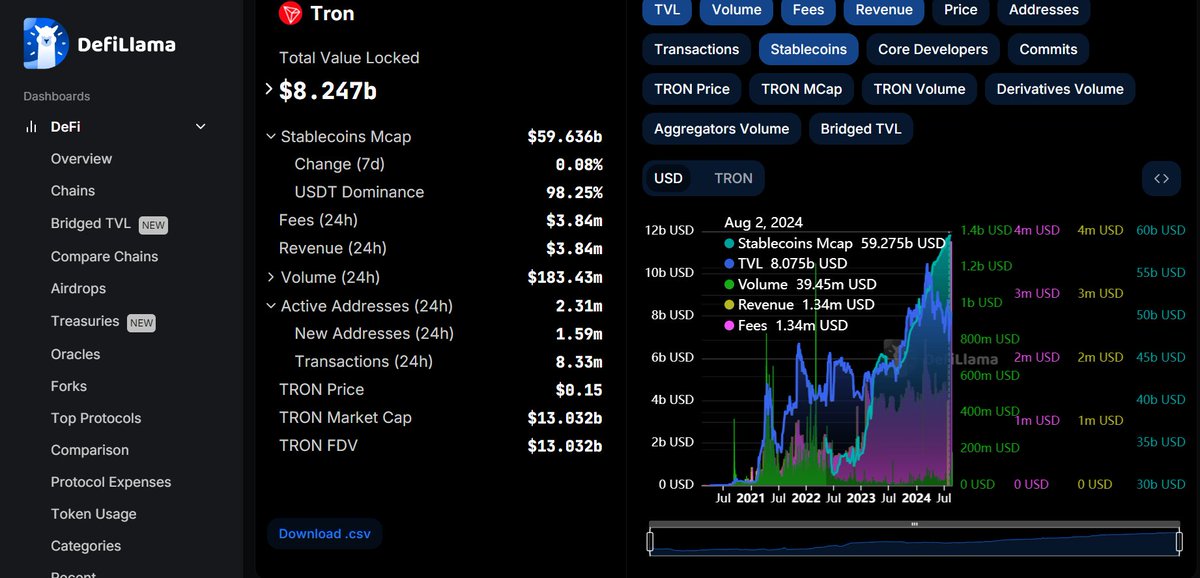1200x578 pixels.
Task: Enable the Core Developers metric
Action: point(932,49)
